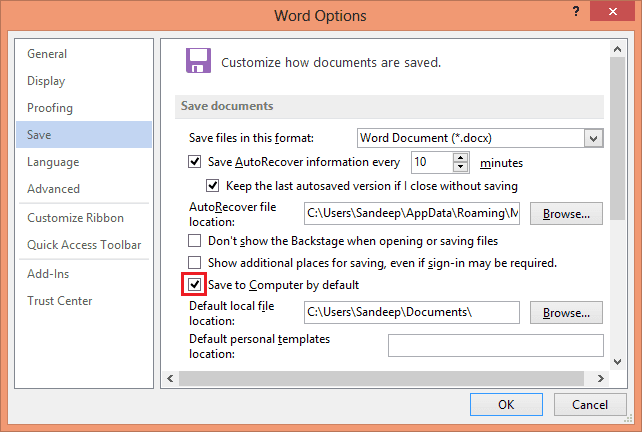
Task: Cancel the Word Options dialog
Action: click(590, 405)
